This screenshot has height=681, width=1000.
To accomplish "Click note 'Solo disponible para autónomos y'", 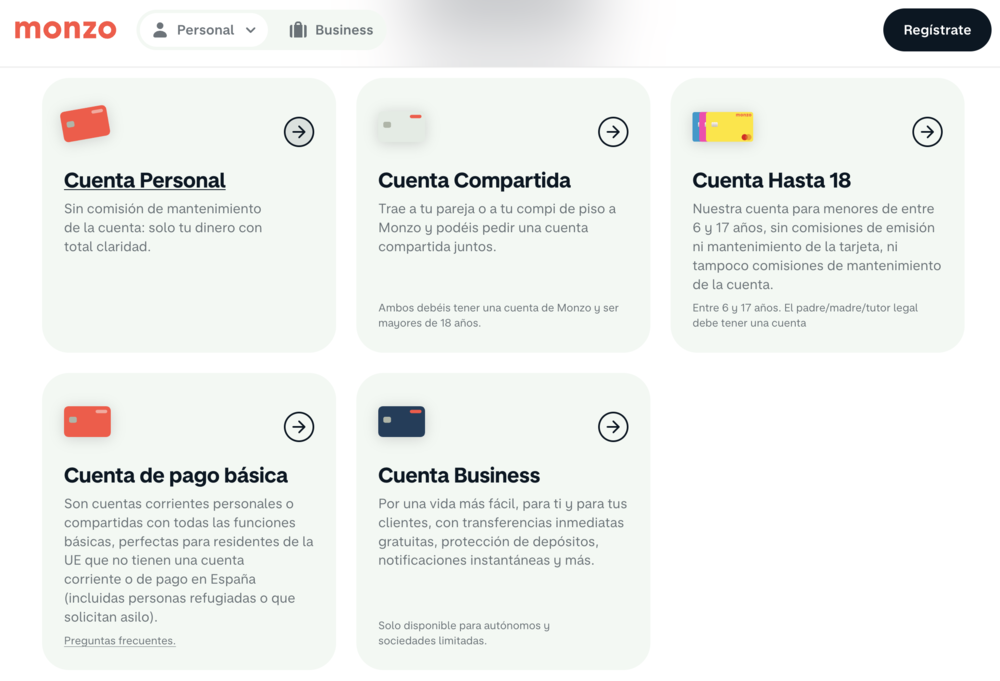I will pos(464,626).
